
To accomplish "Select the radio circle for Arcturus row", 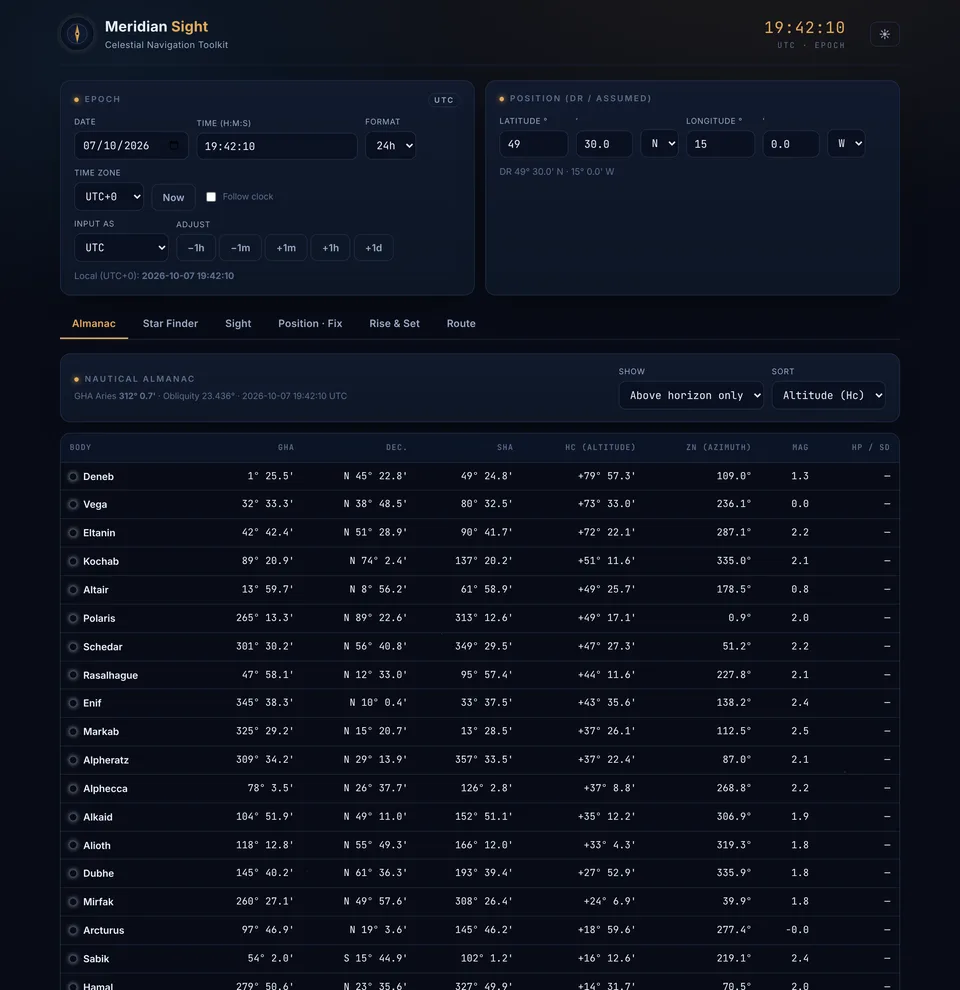I will coord(73,930).
